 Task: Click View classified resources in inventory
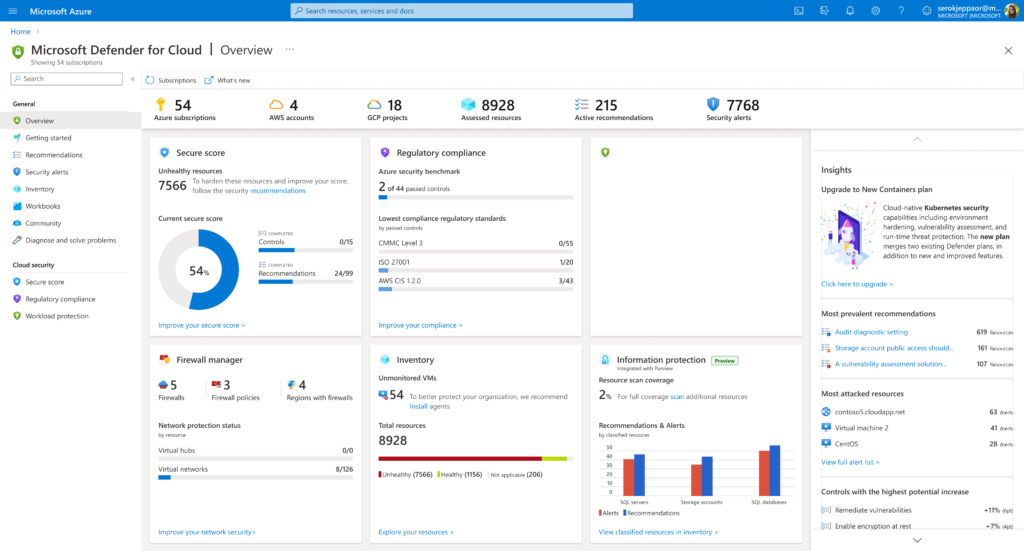click(658, 532)
